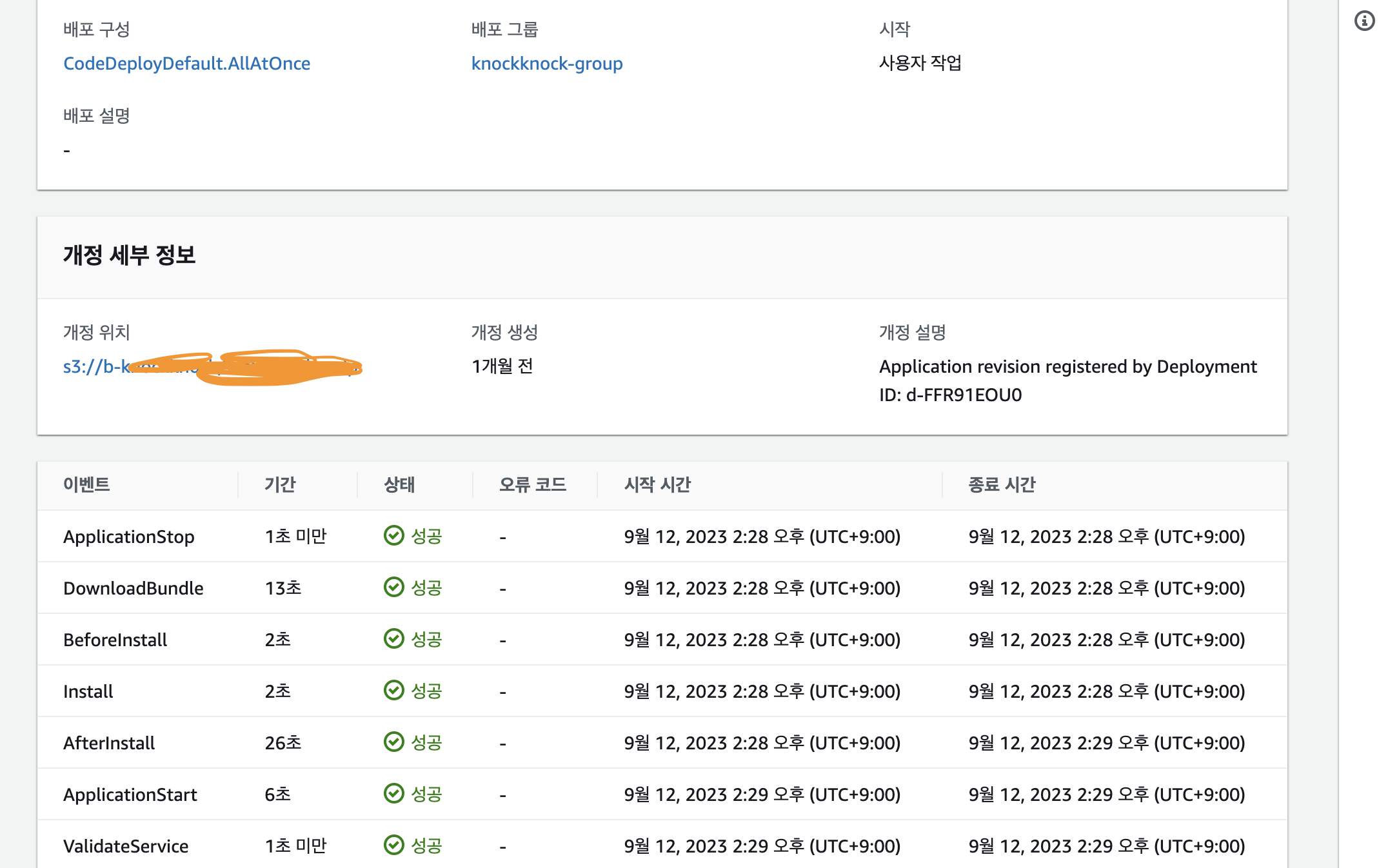Click the 오류 코드 column header
This screenshot has height=868, width=1379.
click(x=532, y=484)
